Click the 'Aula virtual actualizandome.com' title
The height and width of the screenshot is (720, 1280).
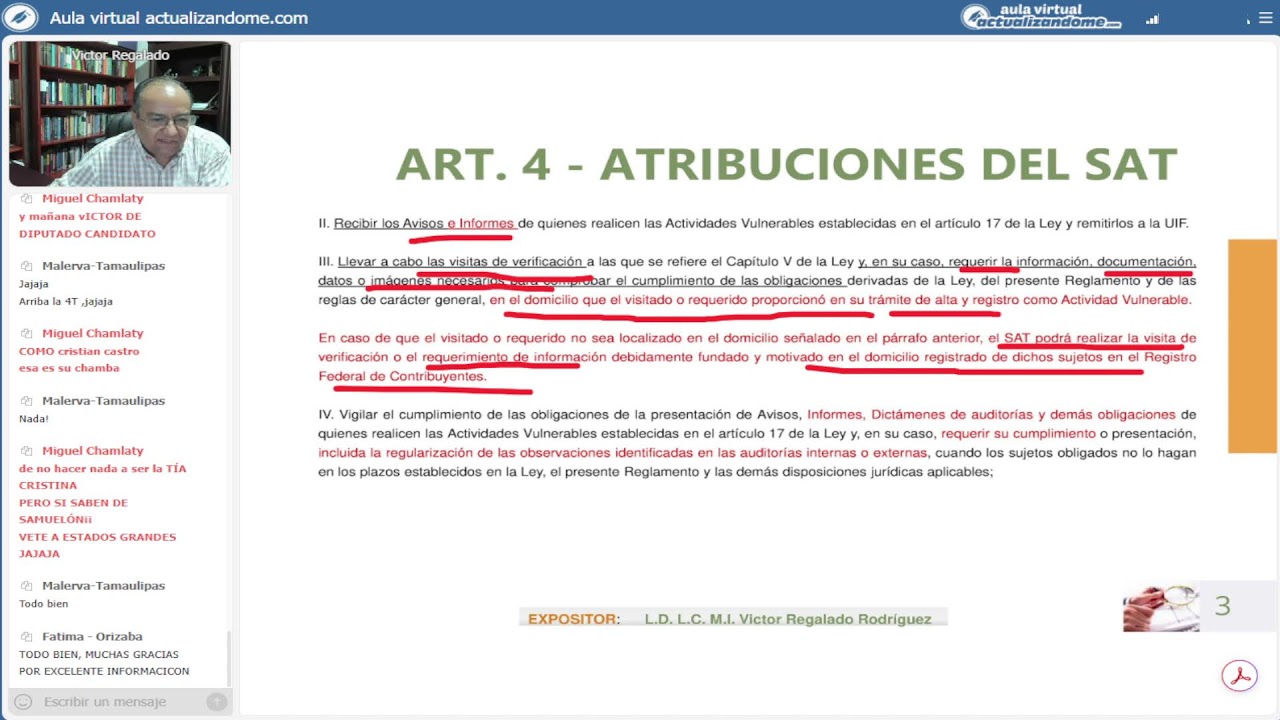(179, 18)
